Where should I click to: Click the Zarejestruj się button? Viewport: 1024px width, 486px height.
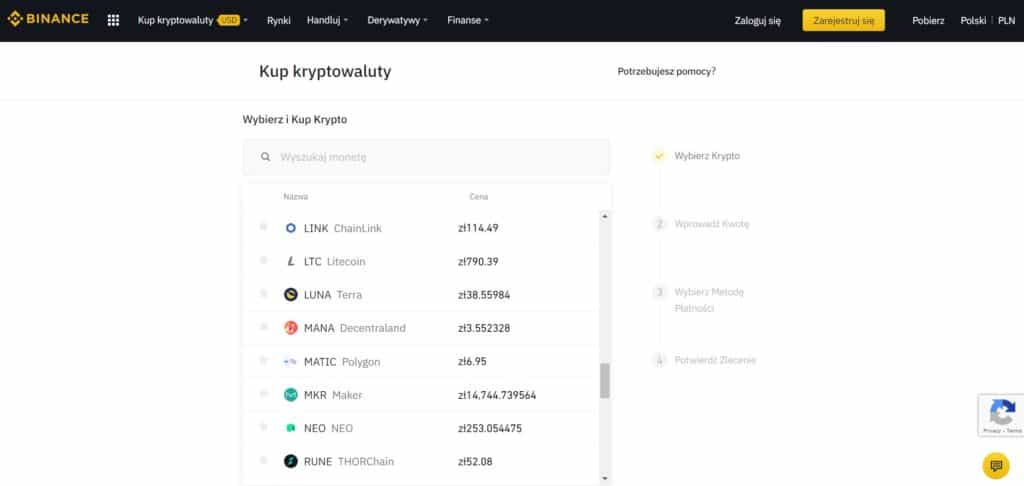(x=844, y=20)
